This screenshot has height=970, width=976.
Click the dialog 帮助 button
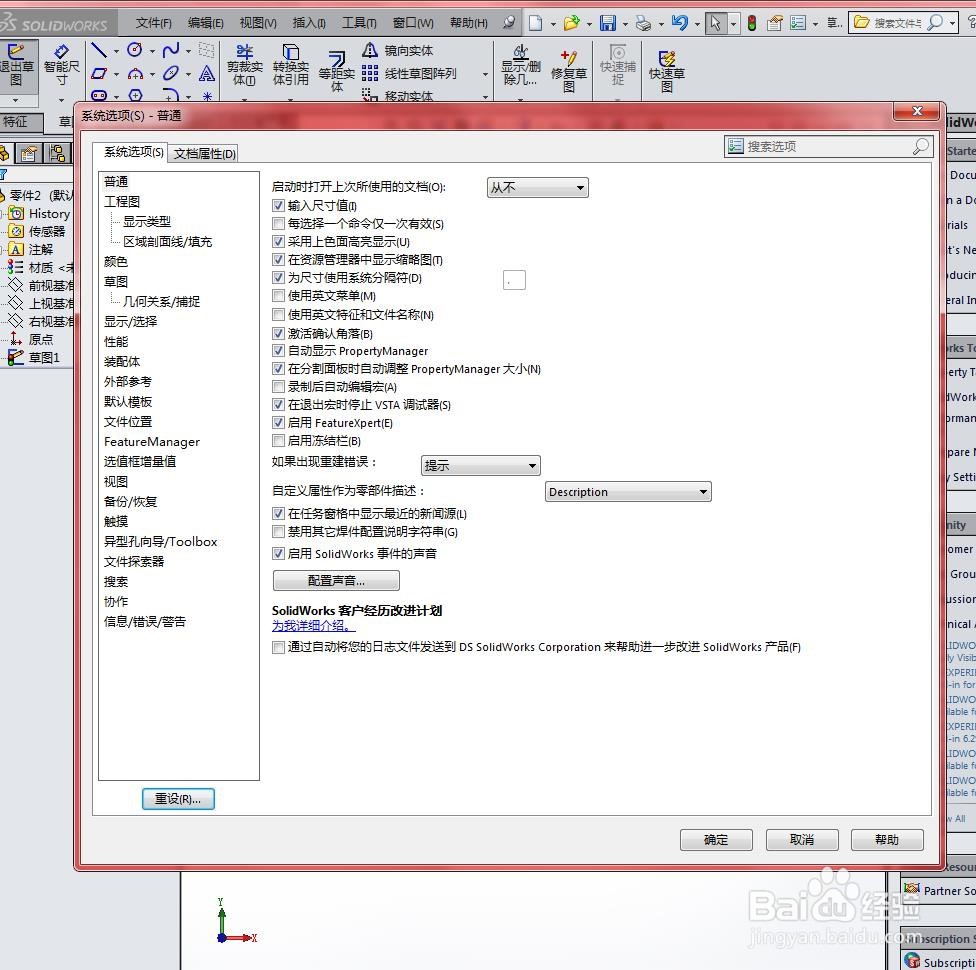pos(887,840)
